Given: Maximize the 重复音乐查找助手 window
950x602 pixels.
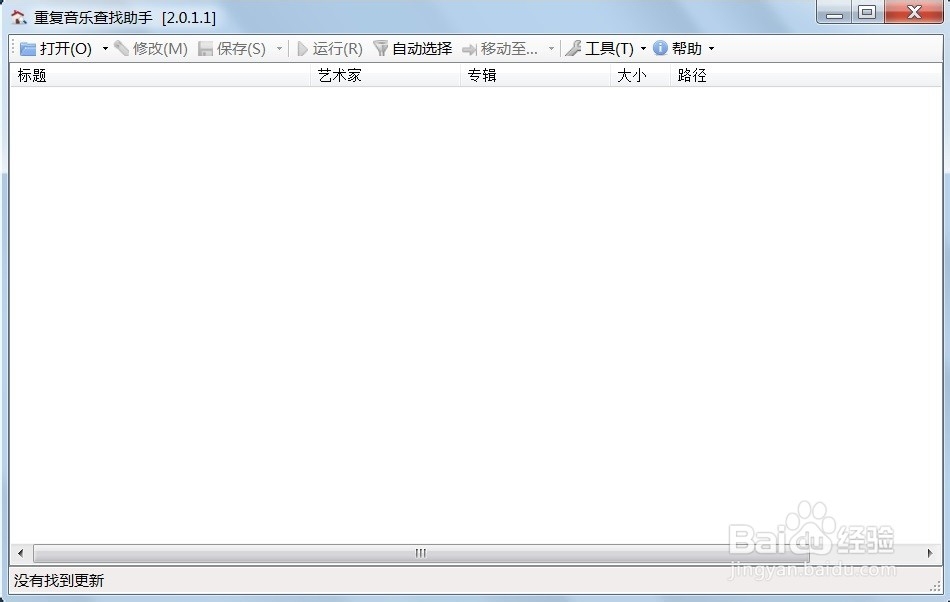Looking at the screenshot, I should pos(868,12).
